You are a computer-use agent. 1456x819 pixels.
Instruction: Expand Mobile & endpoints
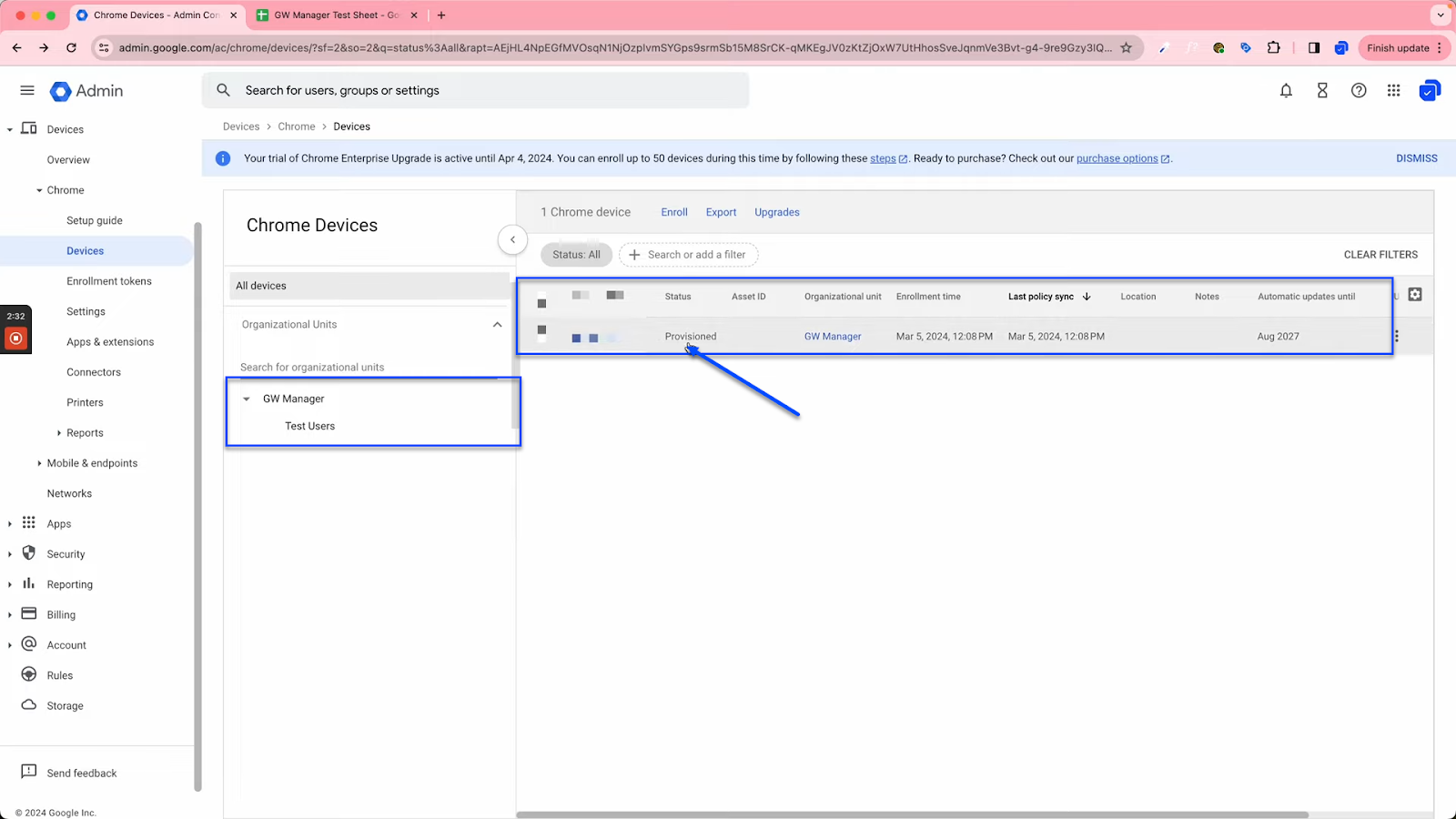coord(39,463)
